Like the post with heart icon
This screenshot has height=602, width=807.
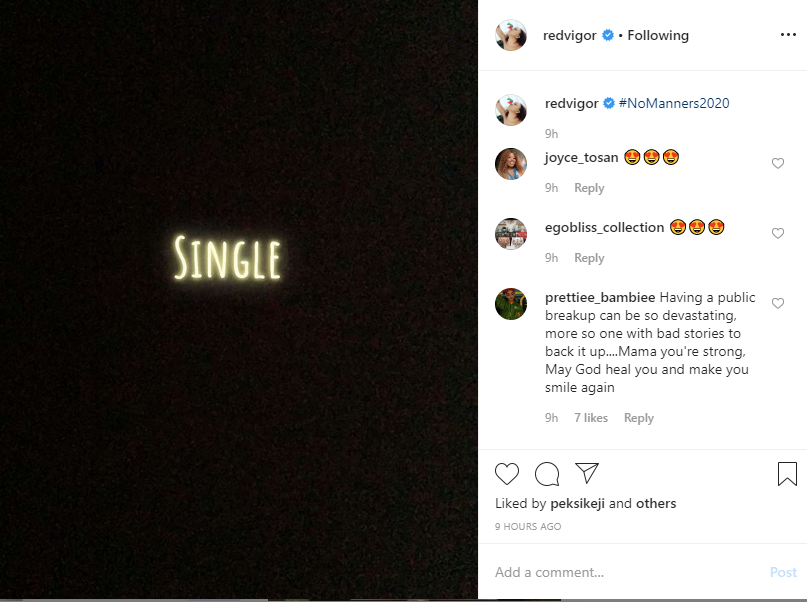507,473
